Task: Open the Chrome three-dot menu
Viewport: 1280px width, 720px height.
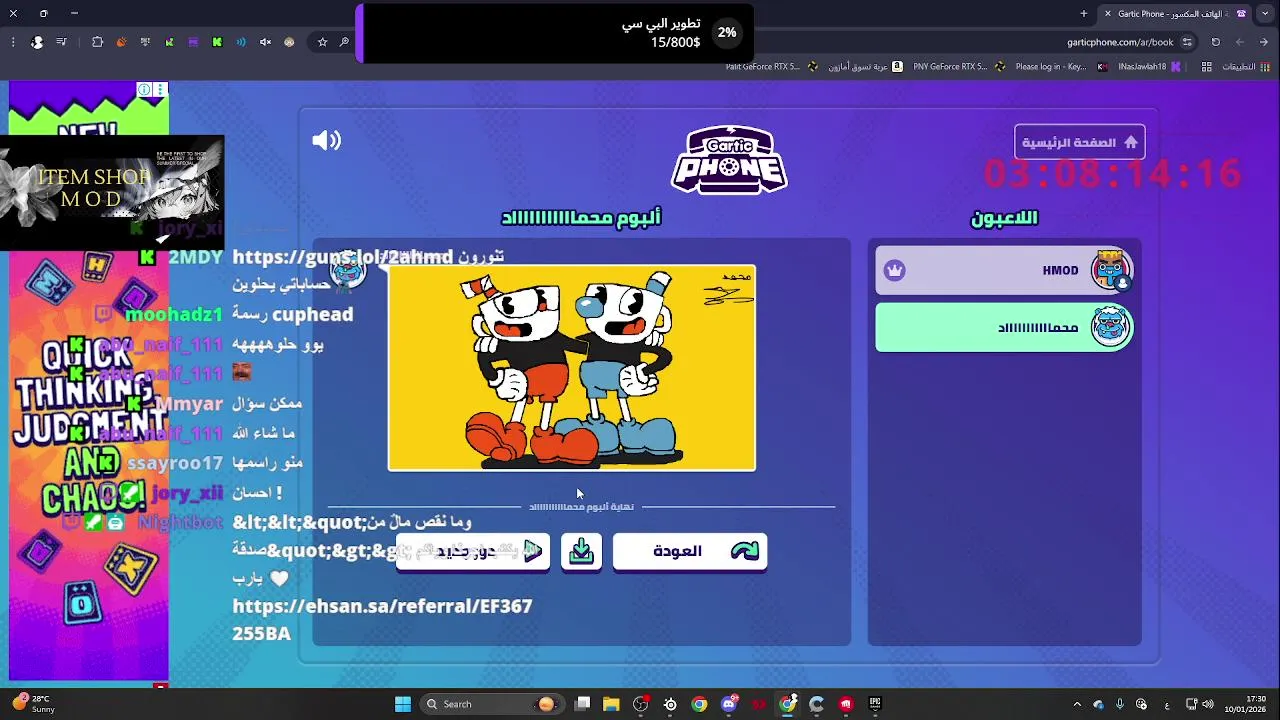Action: click(13, 42)
